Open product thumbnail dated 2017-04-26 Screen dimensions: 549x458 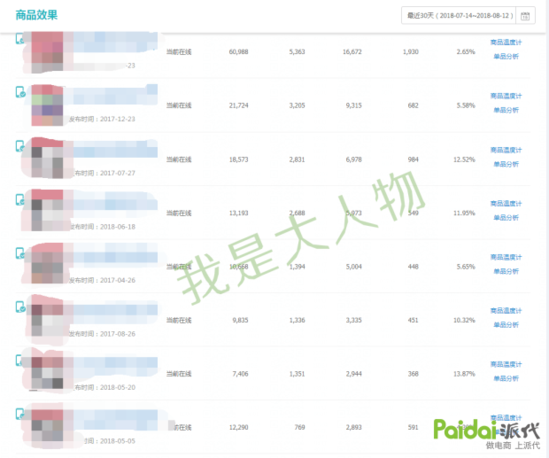click(47, 264)
